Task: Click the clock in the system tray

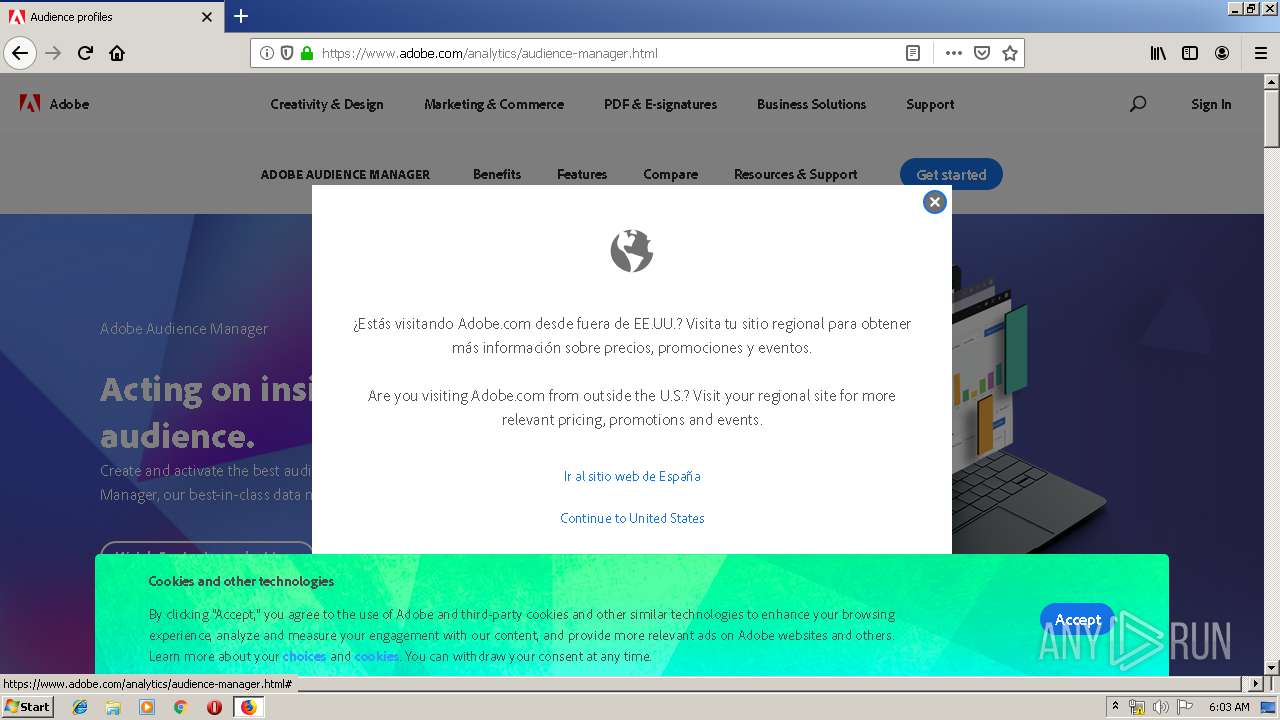Action: click(1229, 707)
